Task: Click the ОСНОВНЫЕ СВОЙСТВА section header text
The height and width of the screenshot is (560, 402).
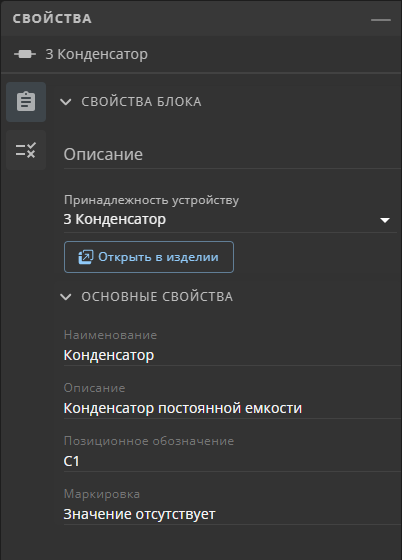Action: tap(157, 297)
